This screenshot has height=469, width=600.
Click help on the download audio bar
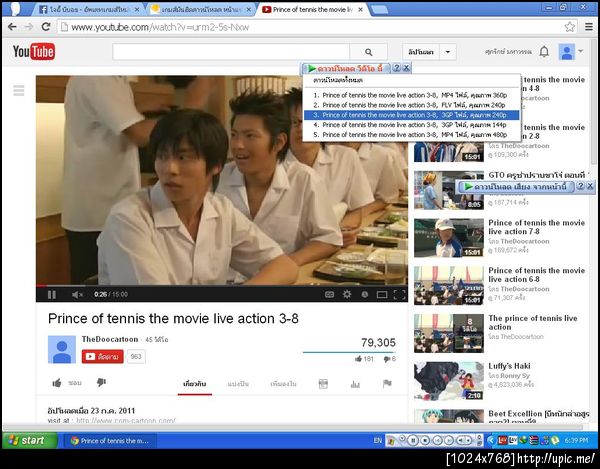click(x=580, y=186)
